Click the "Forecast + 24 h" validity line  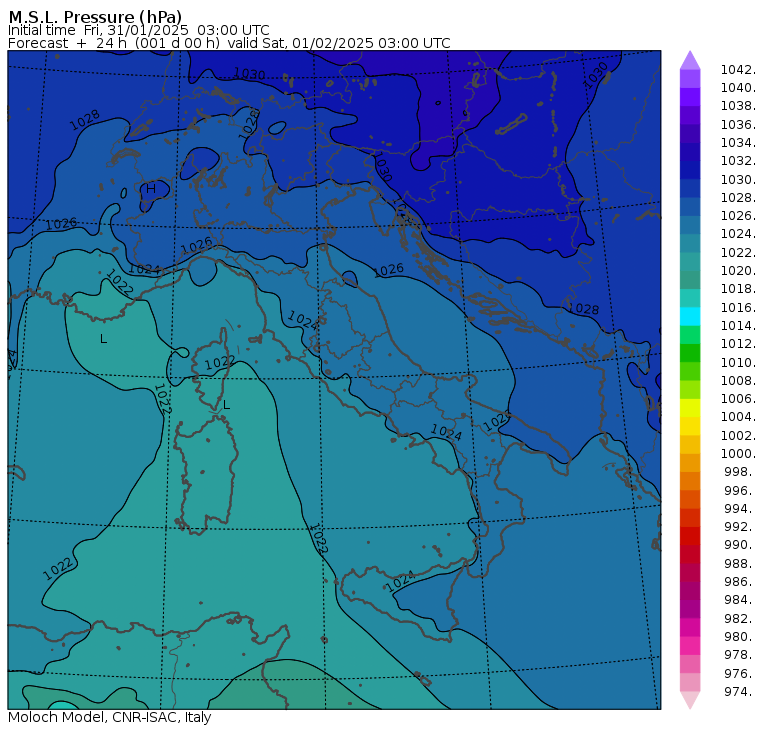pos(229,43)
